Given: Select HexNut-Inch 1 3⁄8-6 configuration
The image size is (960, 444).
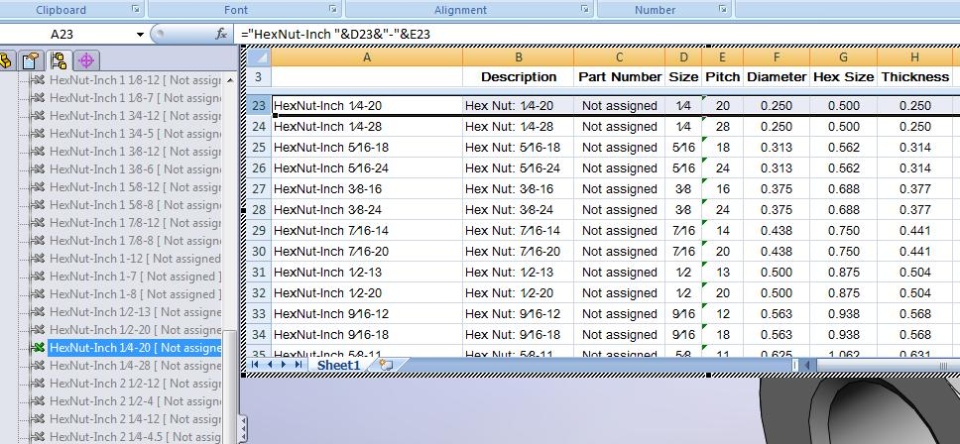Looking at the screenshot, I should point(135,169).
